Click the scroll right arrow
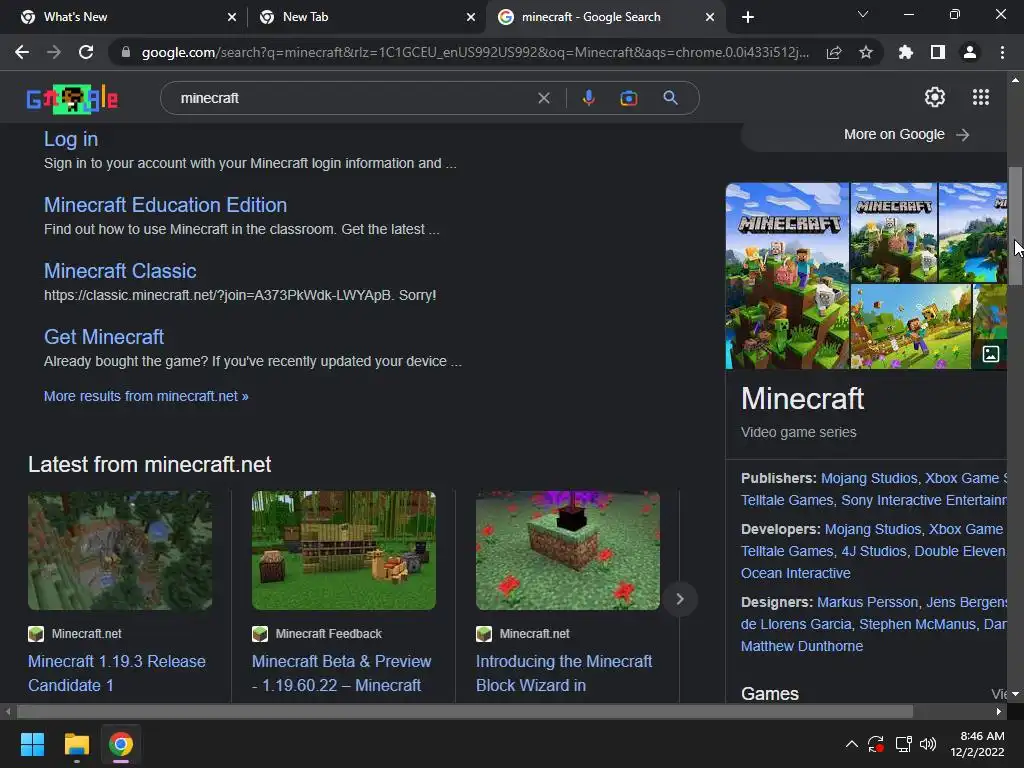Image resolution: width=1024 pixels, height=768 pixels. point(999,711)
